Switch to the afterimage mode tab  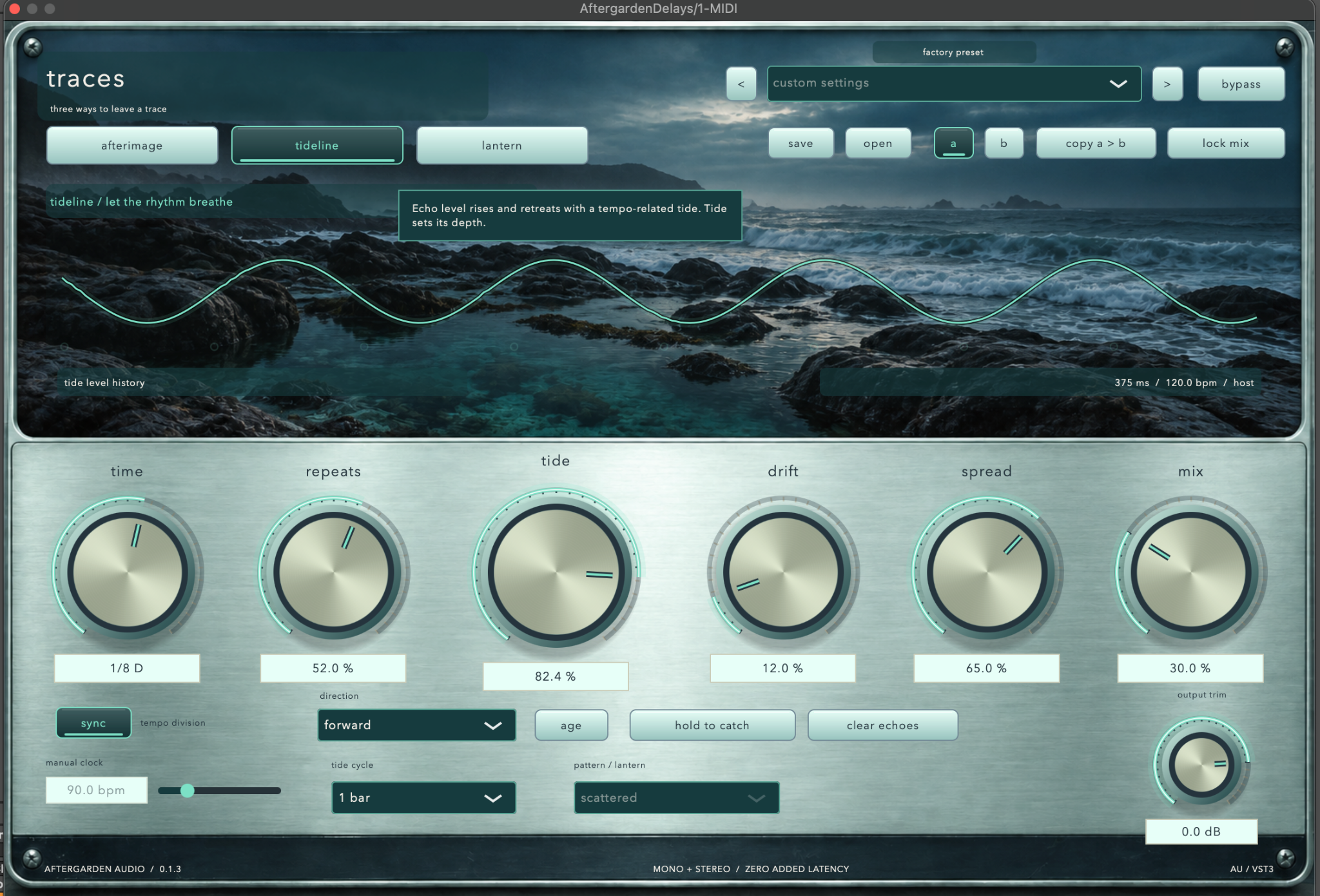[132, 145]
